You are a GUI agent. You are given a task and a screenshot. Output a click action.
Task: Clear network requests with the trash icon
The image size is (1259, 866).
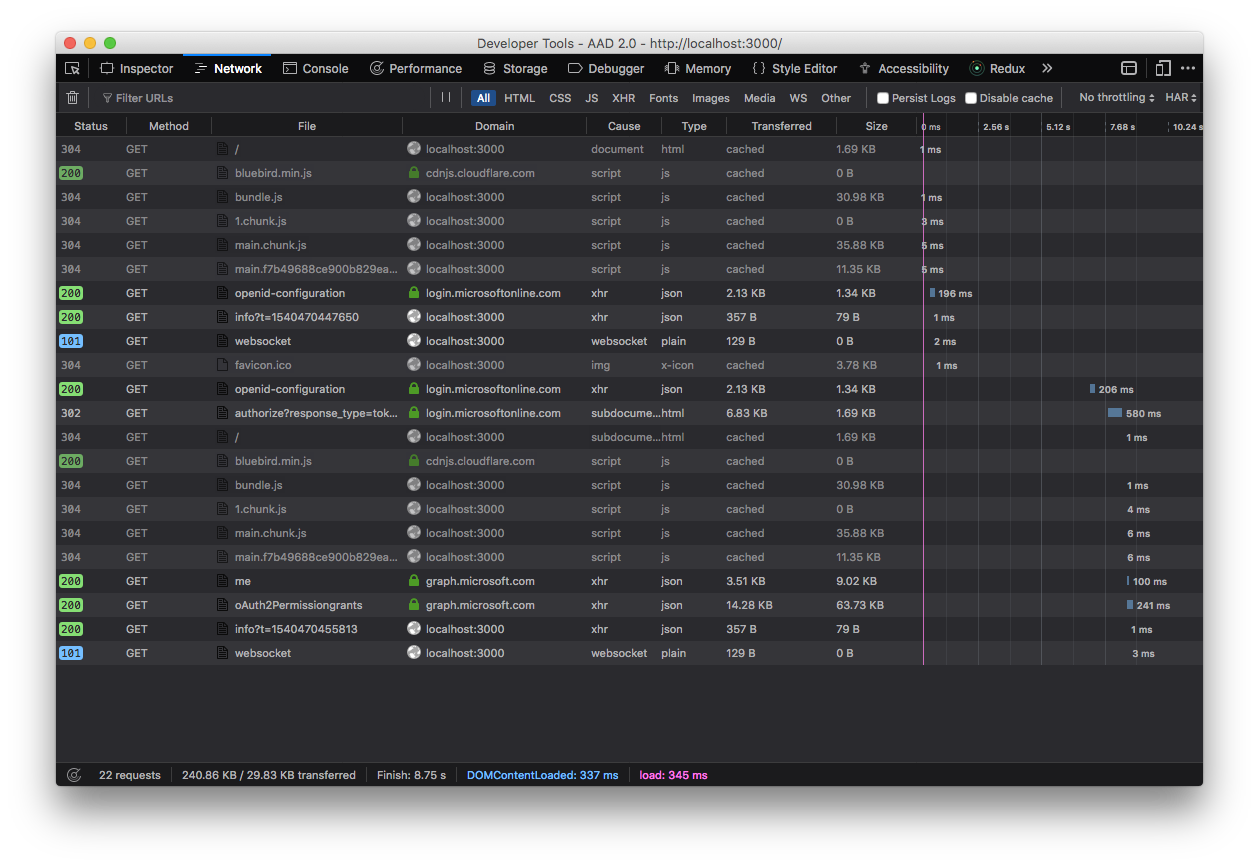pyautogui.click(x=71, y=97)
